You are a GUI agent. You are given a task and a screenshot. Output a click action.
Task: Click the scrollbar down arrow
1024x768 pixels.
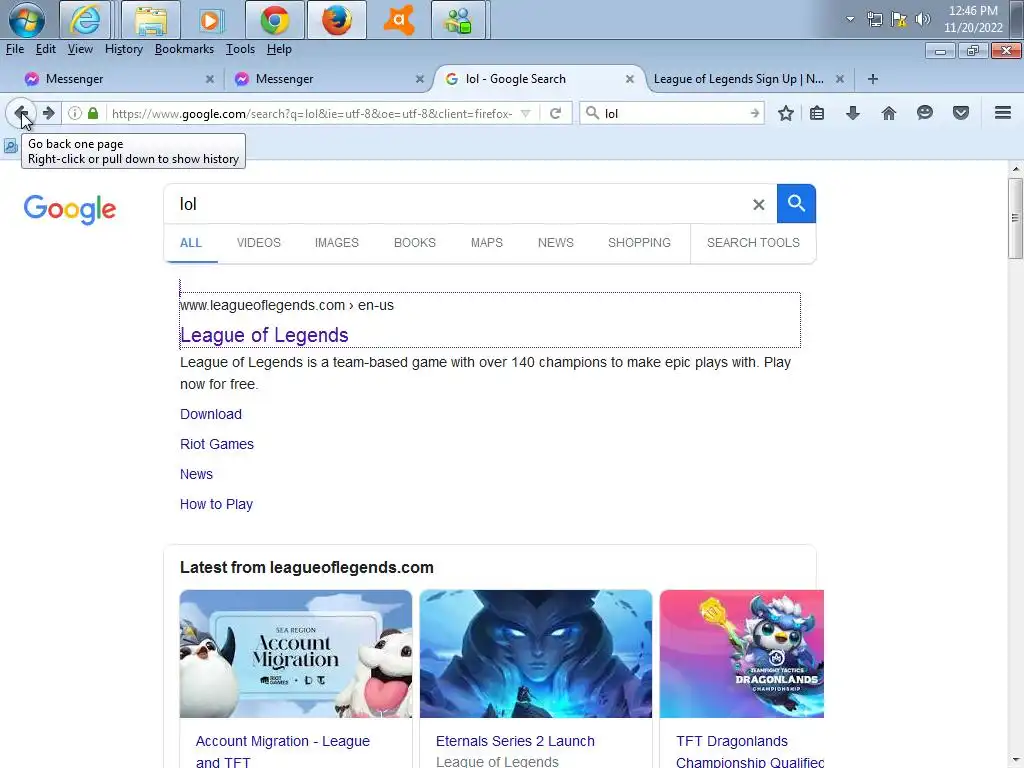coord(1016,761)
